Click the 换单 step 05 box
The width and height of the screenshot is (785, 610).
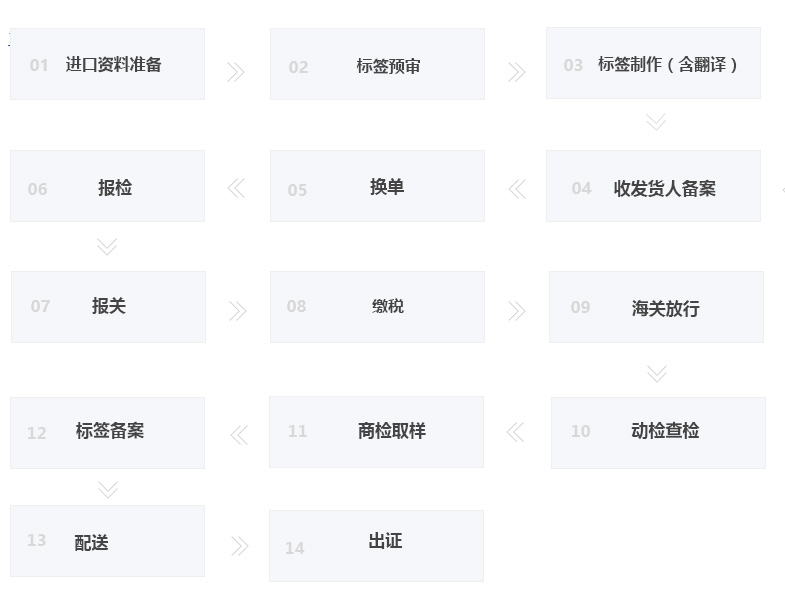pos(377,186)
